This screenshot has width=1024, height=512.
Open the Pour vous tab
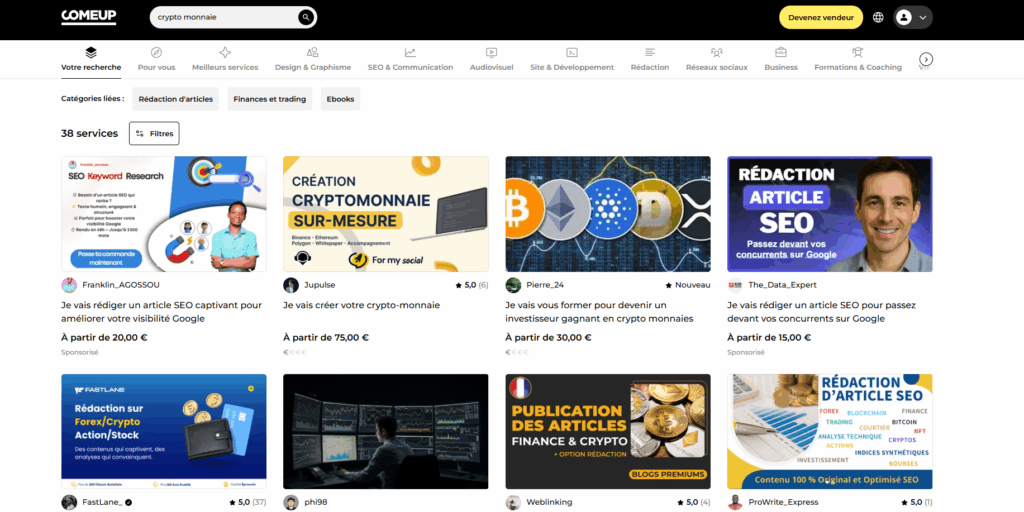tap(157, 59)
